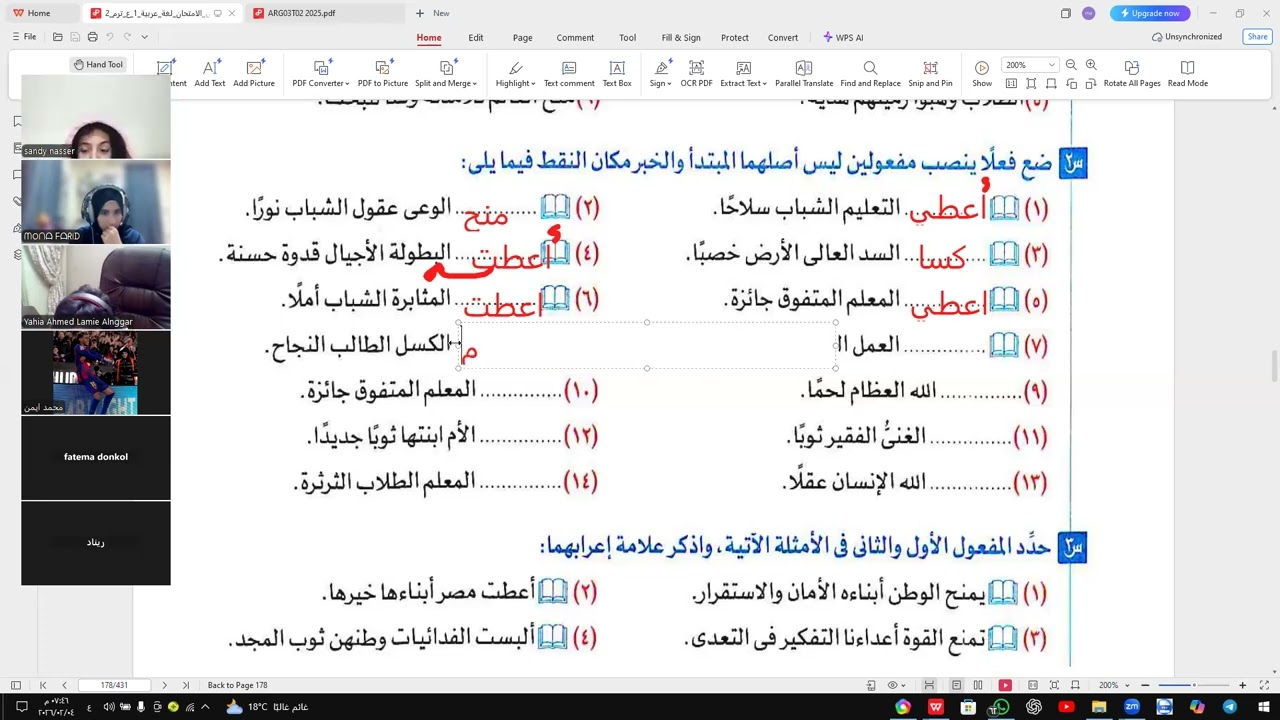The width and height of the screenshot is (1280, 720).
Task: Switch to the Home ribbon tab
Action: (x=429, y=38)
